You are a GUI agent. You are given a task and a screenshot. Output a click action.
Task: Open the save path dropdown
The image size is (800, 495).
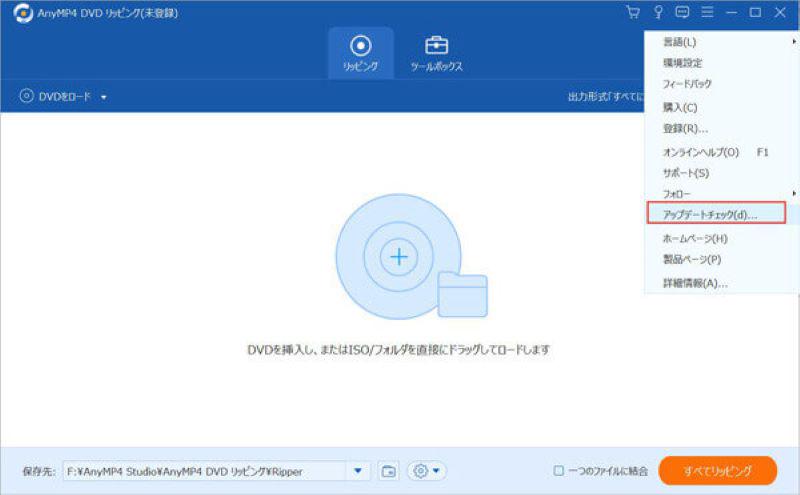coord(358,471)
